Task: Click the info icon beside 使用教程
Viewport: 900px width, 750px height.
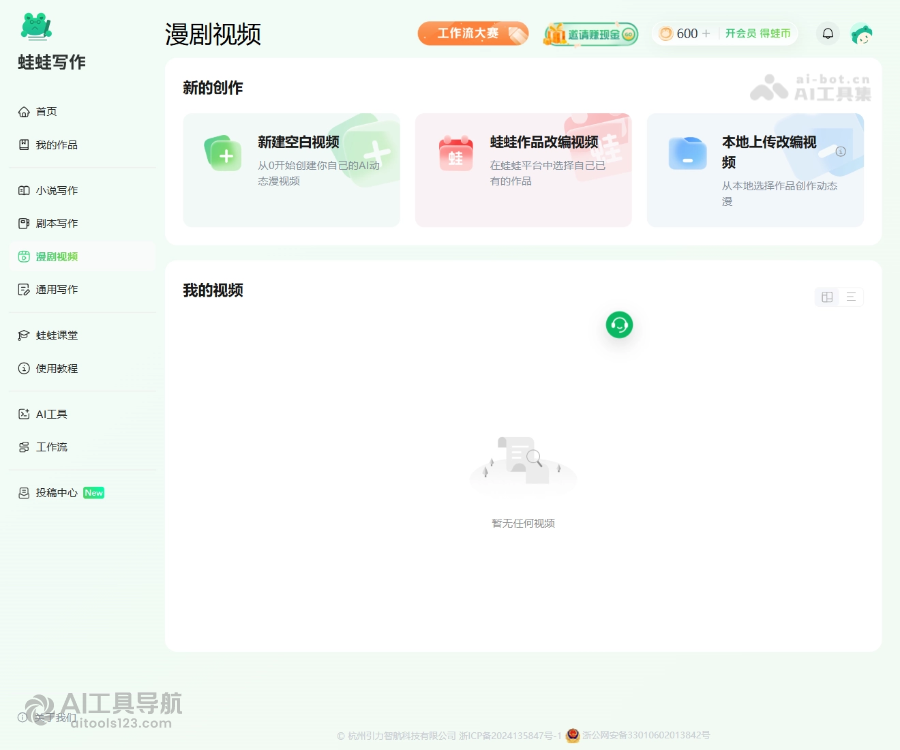Action: pos(24,368)
